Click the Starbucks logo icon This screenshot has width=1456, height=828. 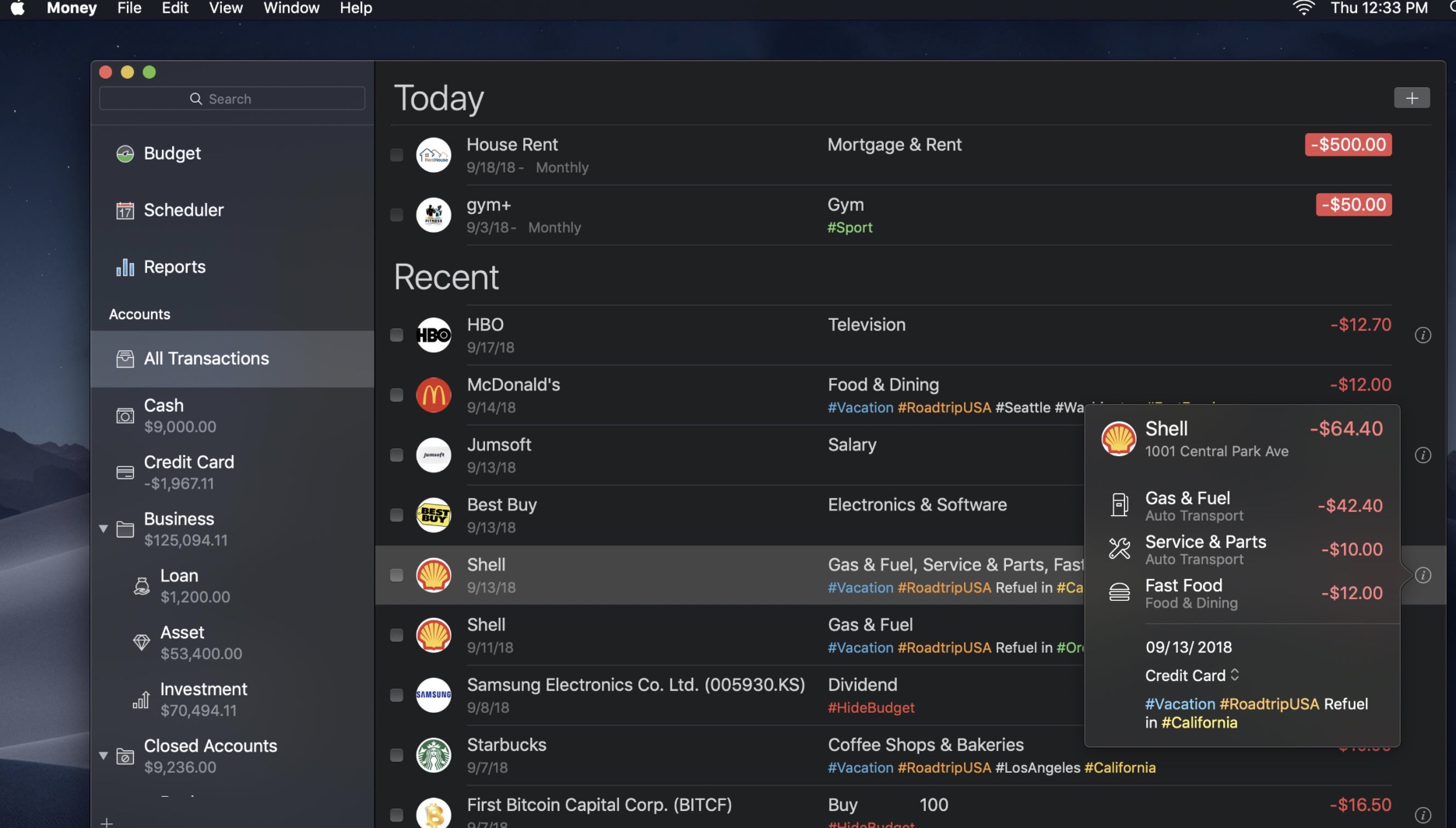pyautogui.click(x=434, y=756)
